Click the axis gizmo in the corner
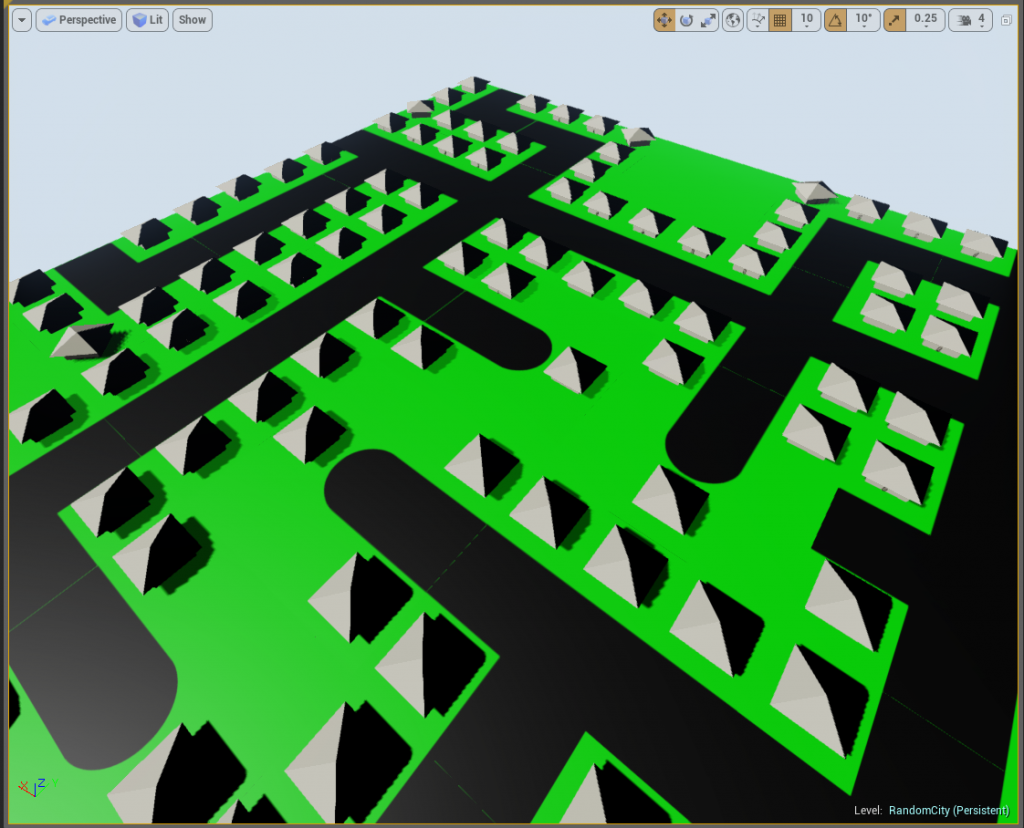Viewport: 1024px width, 828px height. tap(34, 789)
